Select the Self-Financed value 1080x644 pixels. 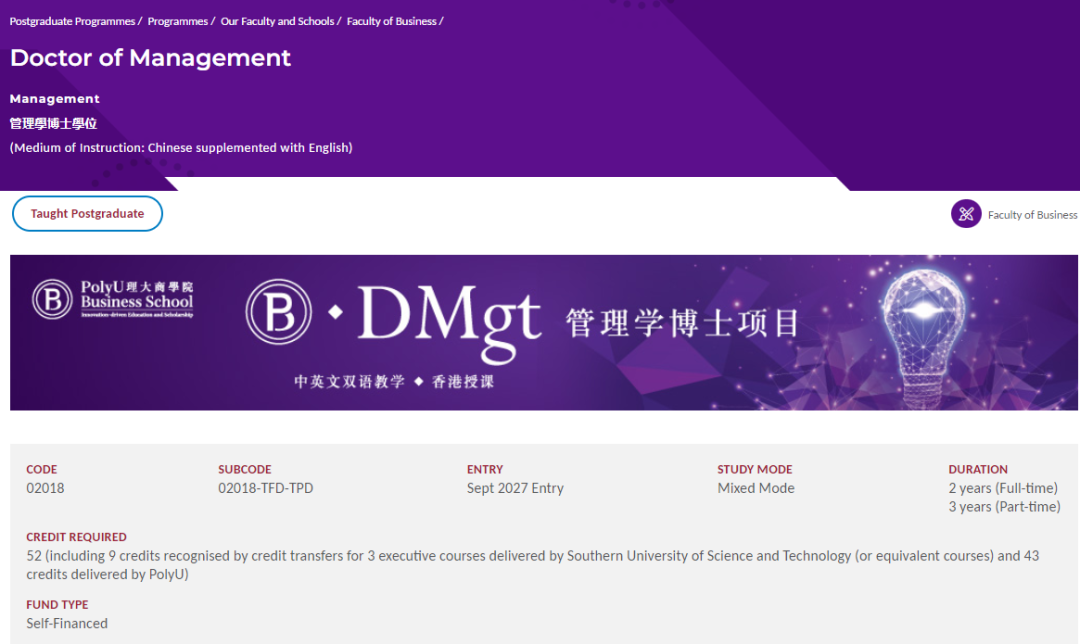[x=67, y=623]
